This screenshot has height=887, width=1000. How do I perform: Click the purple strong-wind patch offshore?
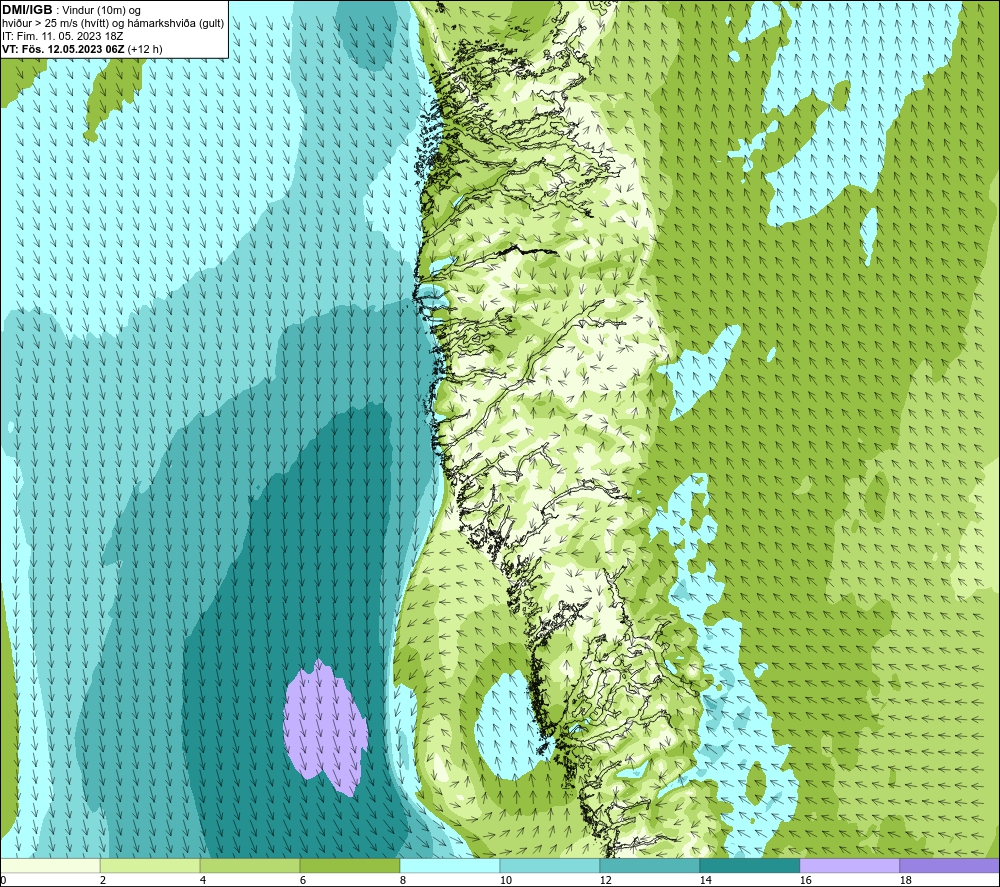[x=325, y=727]
